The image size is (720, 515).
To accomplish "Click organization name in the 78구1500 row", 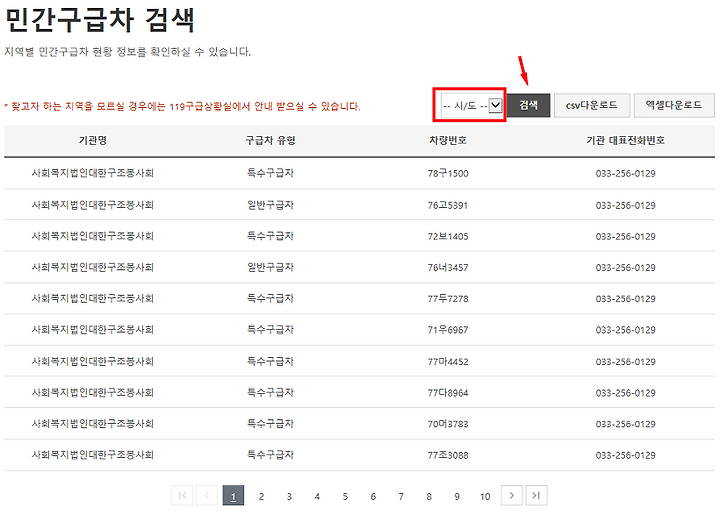I will (93, 173).
